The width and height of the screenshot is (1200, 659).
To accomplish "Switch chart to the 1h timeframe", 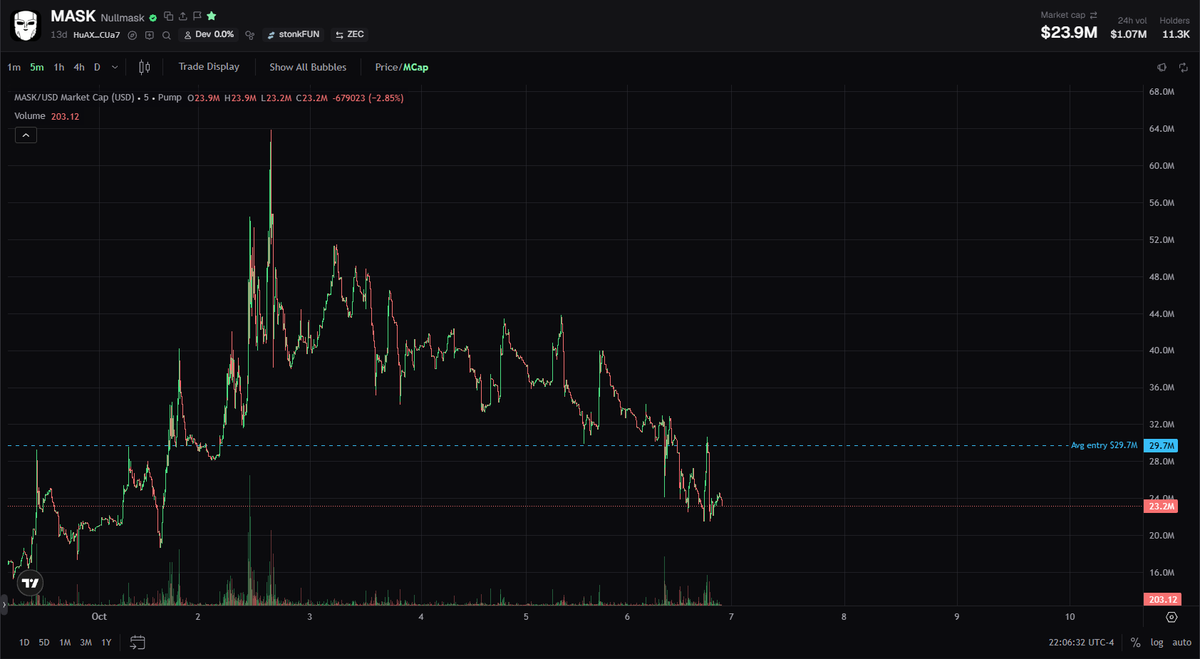I will (x=59, y=67).
